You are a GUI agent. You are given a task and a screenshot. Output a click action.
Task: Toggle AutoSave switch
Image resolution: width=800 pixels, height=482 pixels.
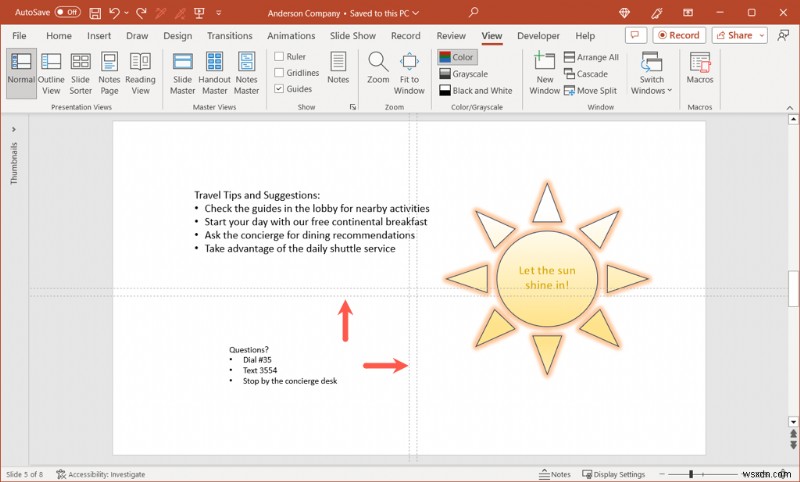pos(68,12)
